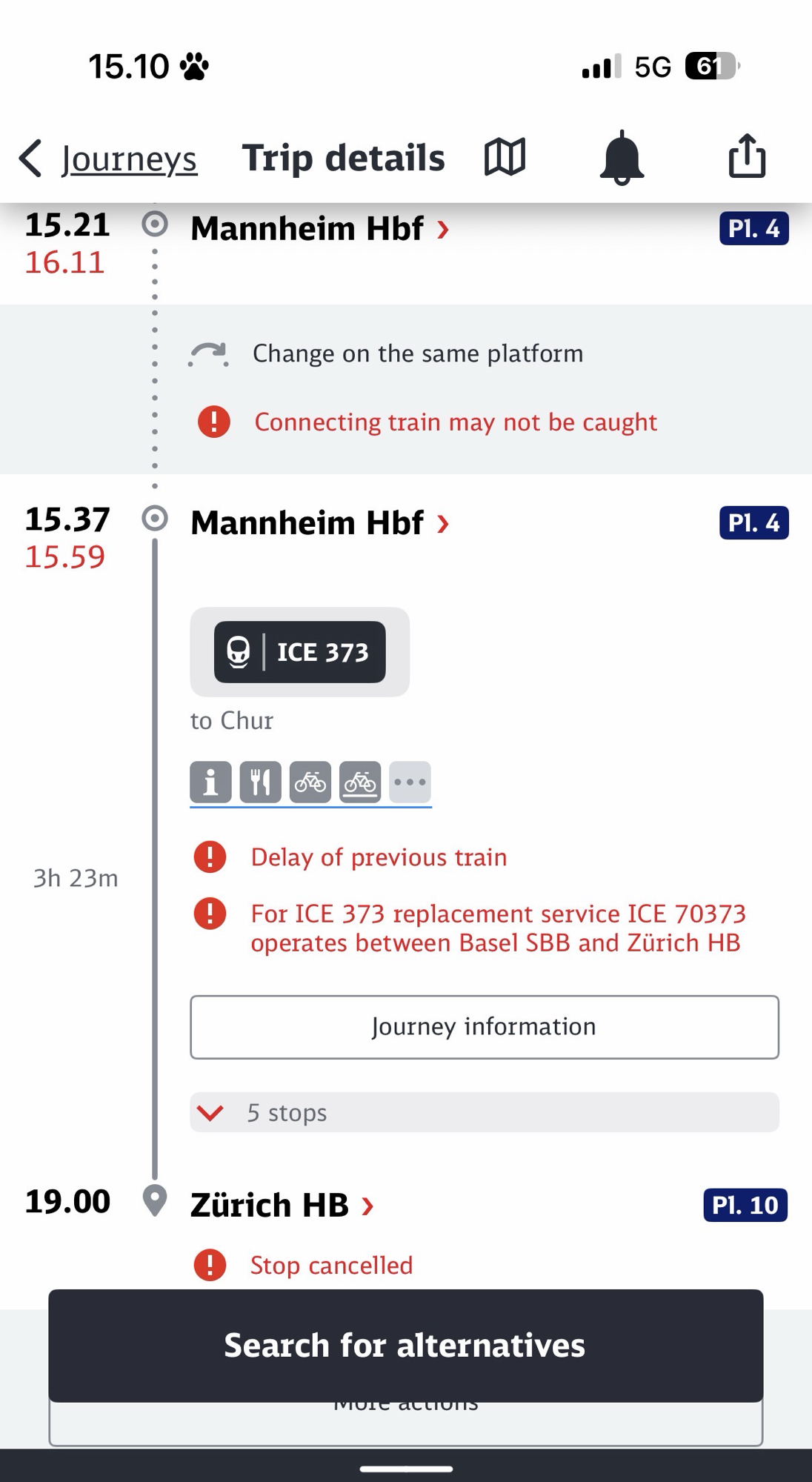Open Mannheim Hbf 15.37 departure station details
The image size is (812, 1482).
319,523
